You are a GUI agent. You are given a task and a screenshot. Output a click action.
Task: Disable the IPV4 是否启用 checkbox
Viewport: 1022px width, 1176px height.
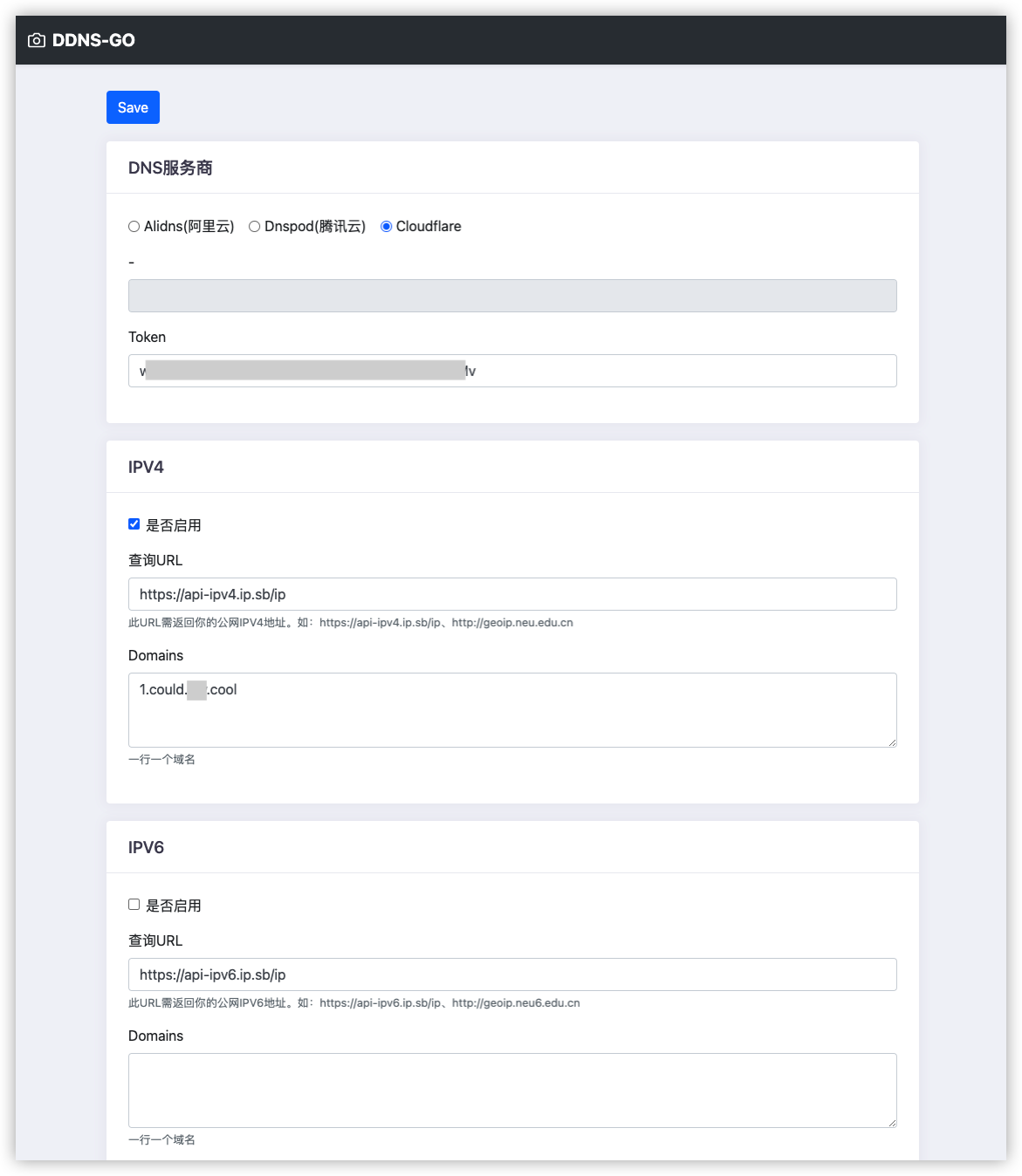134,524
